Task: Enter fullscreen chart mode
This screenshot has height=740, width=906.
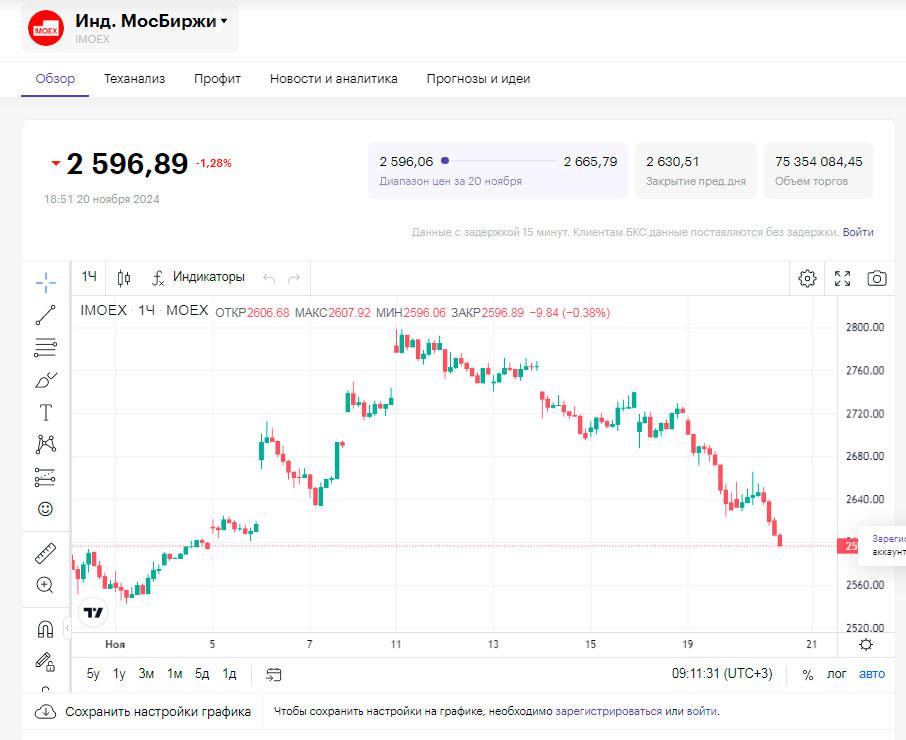Action: pos(843,278)
